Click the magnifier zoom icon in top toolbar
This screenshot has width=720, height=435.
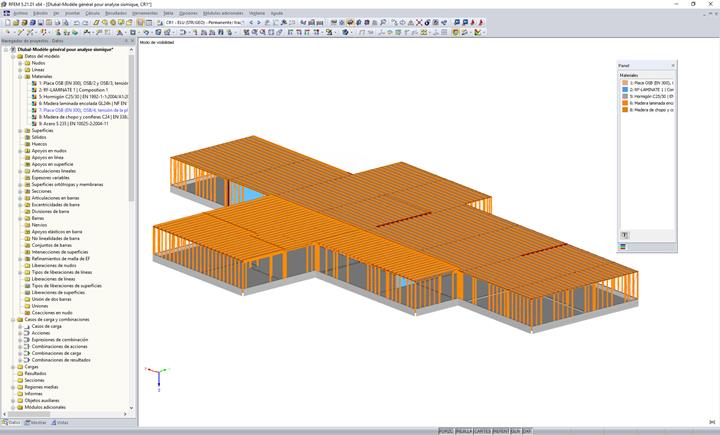click(383, 23)
